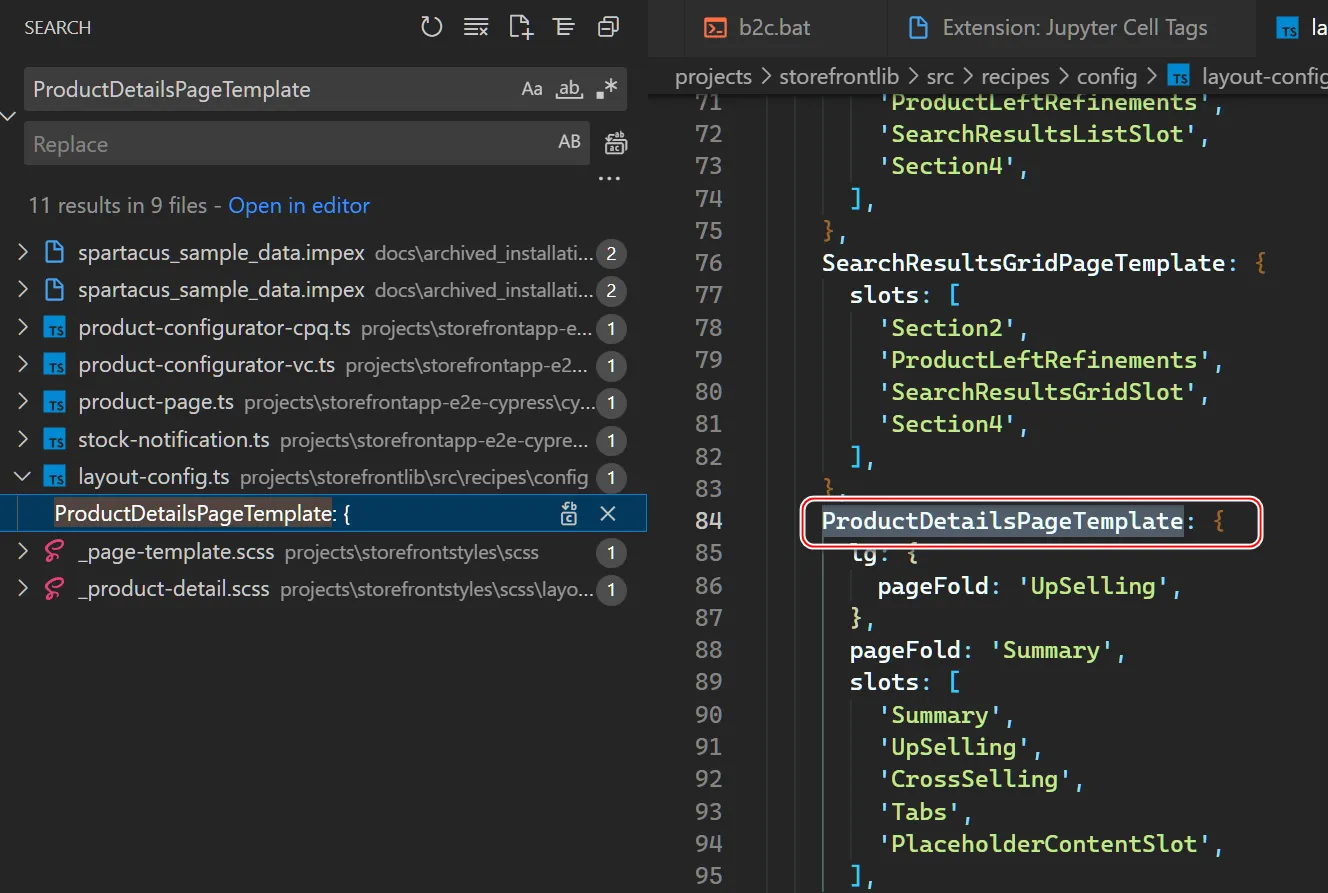Select 'projects' breadcrumb
1328x893 pixels.
pyautogui.click(x=713, y=77)
